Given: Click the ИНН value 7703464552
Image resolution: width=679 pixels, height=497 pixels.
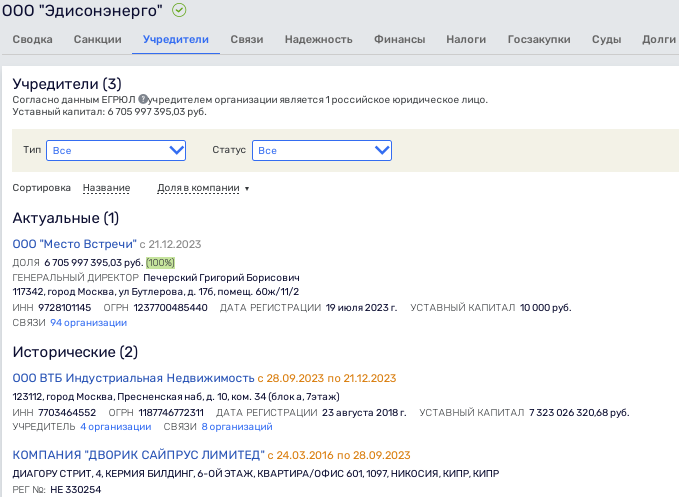Looking at the screenshot, I should point(67,413).
